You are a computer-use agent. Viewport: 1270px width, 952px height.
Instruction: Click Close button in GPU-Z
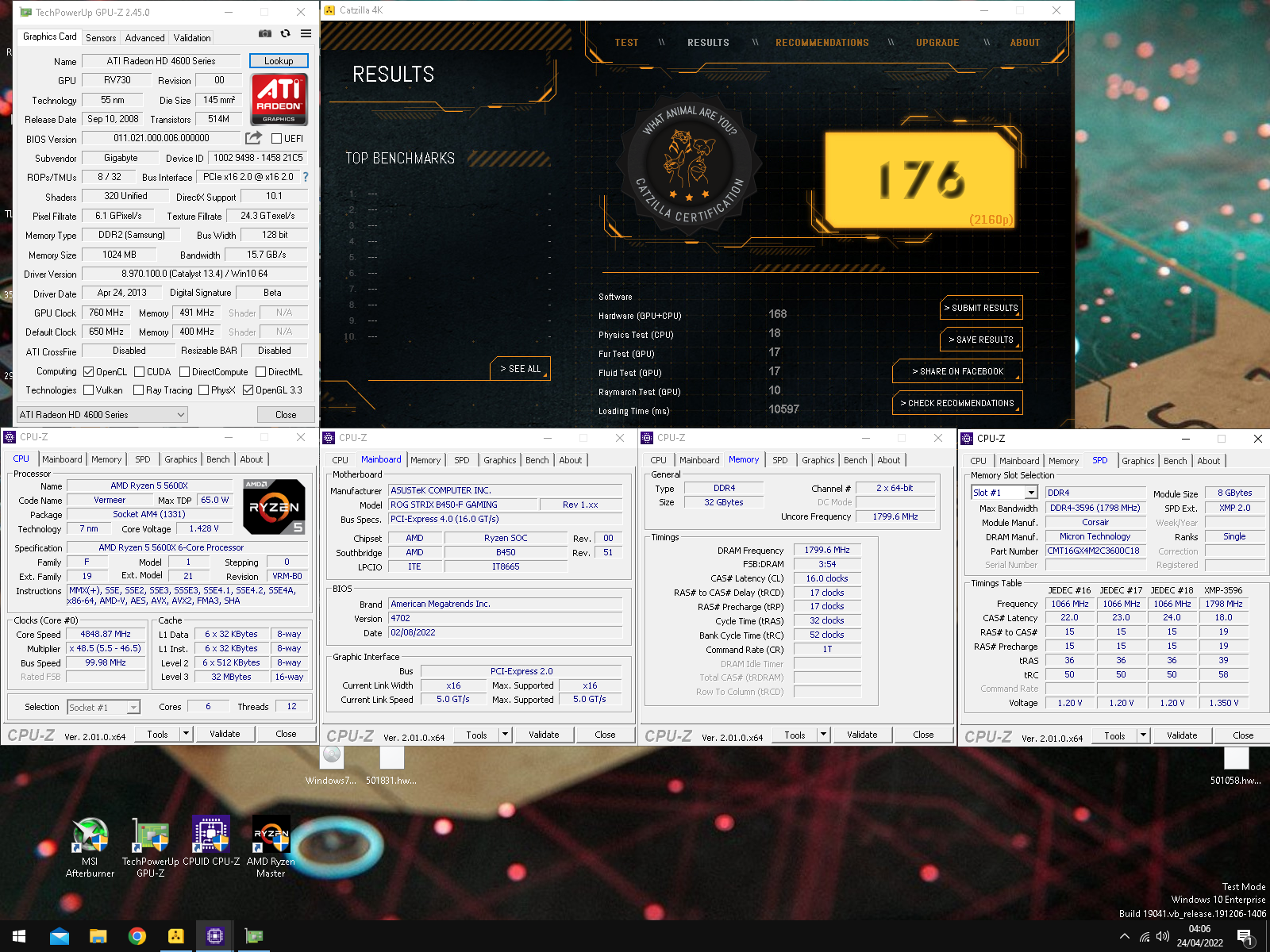[x=286, y=414]
